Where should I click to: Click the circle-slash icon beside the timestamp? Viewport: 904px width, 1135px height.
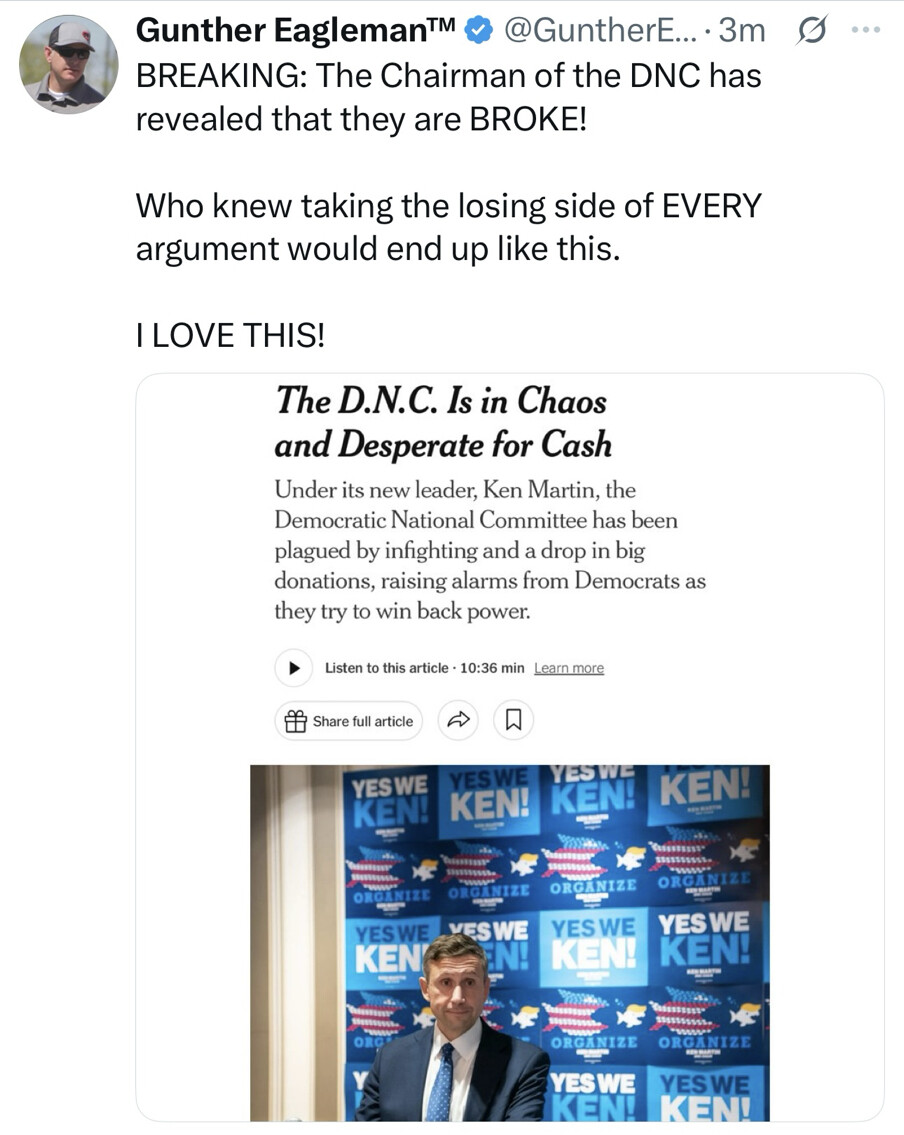(x=804, y=32)
